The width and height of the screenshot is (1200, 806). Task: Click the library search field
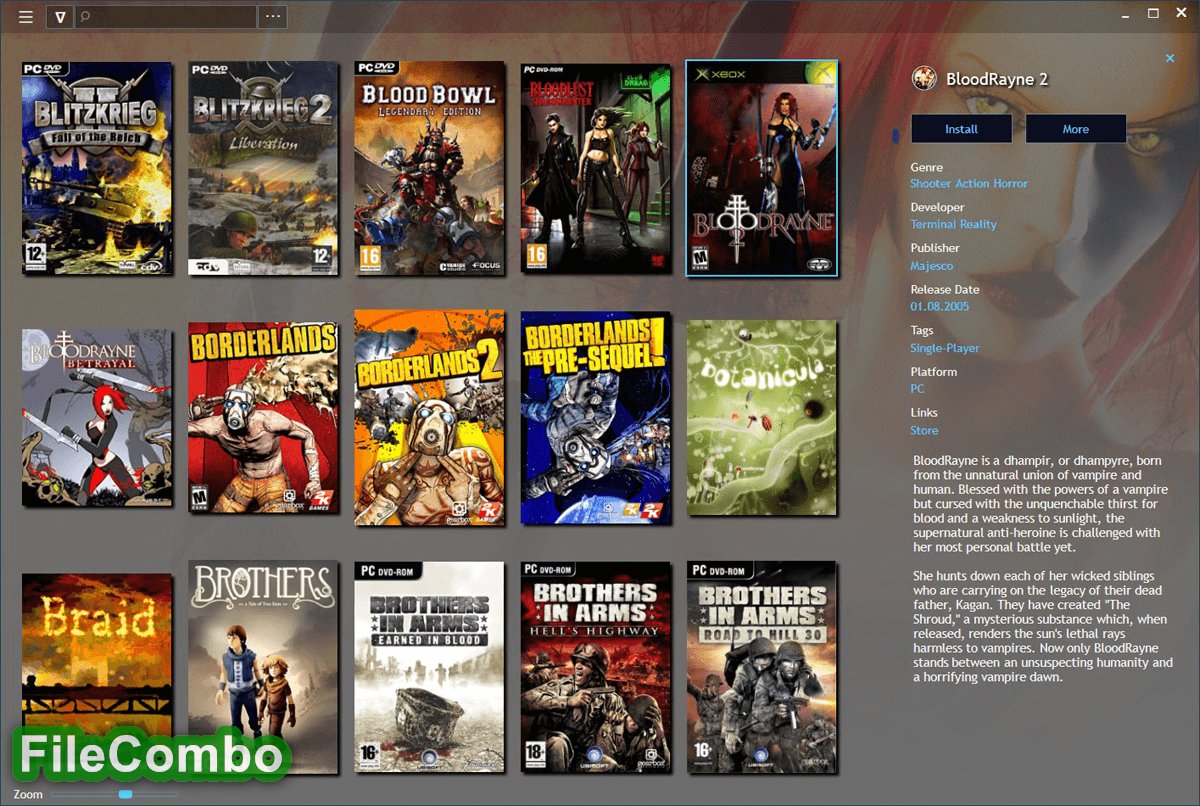click(x=166, y=17)
